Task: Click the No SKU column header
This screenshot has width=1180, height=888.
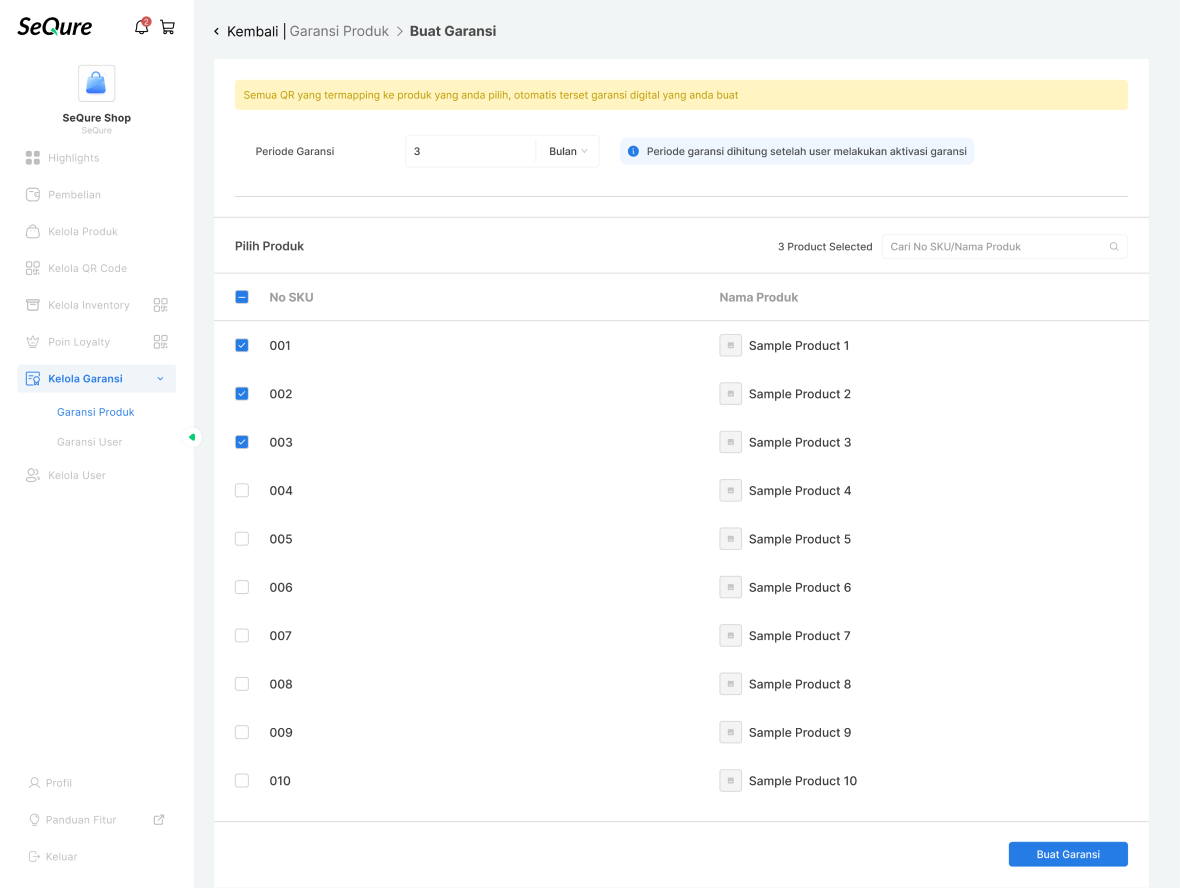Action: pyautogui.click(x=291, y=297)
